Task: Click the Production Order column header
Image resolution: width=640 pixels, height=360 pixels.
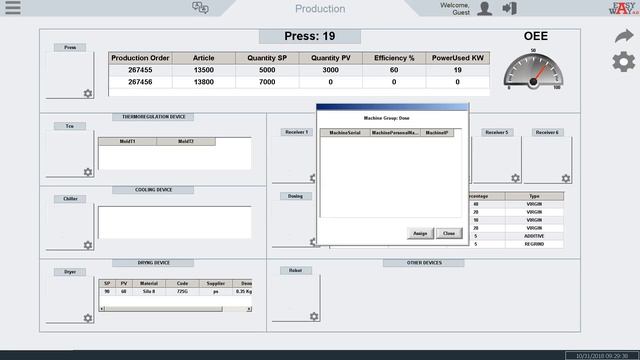Action: coord(140,58)
